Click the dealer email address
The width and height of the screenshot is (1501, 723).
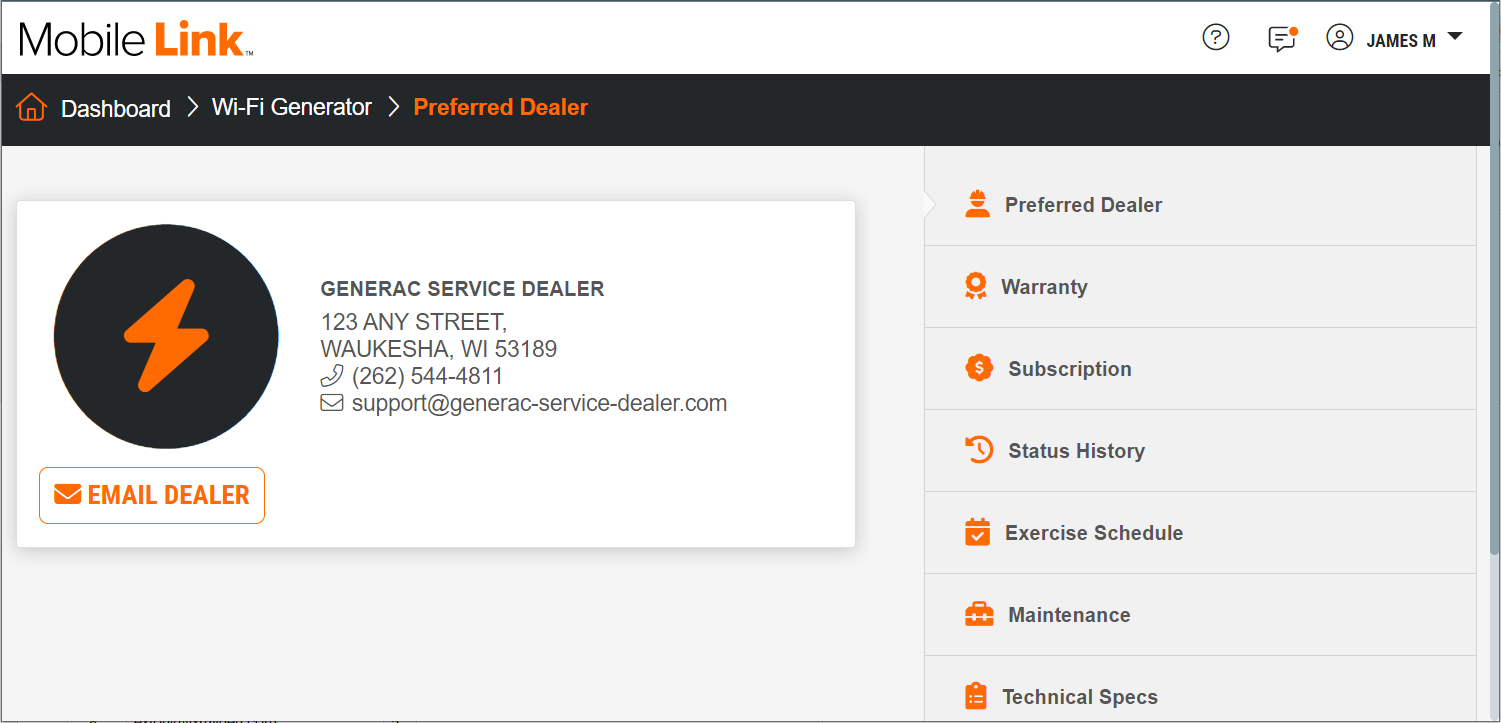point(539,403)
